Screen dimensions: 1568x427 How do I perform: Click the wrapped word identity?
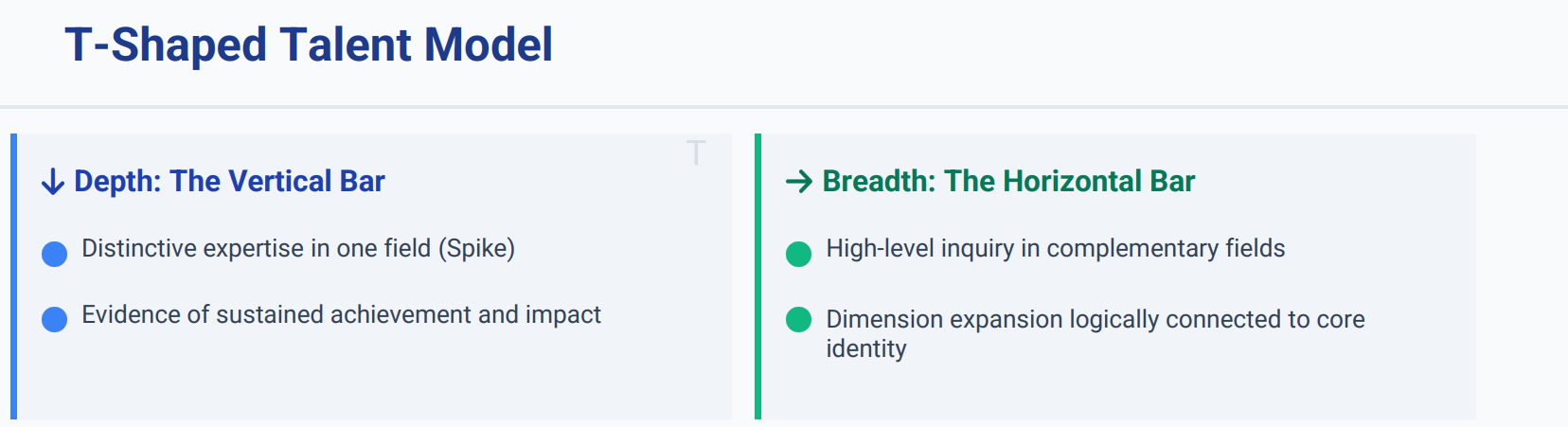click(865, 348)
